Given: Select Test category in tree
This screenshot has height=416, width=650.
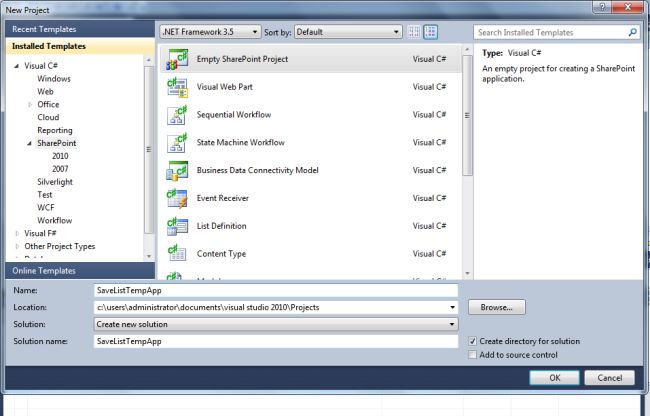Looking at the screenshot, I should click(45, 195).
